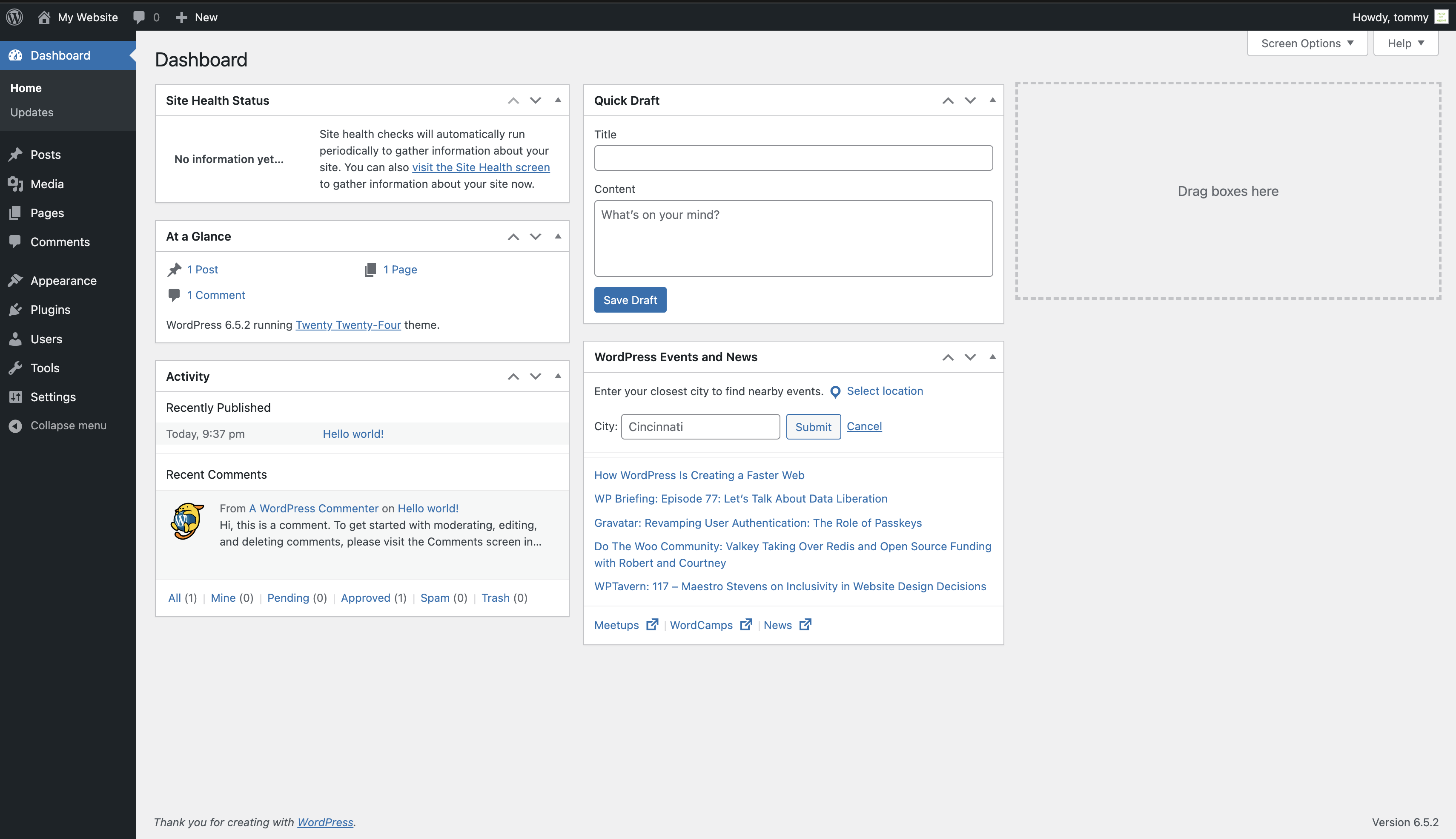
Task: Click the page icon beside 1 Page
Action: pos(370,270)
